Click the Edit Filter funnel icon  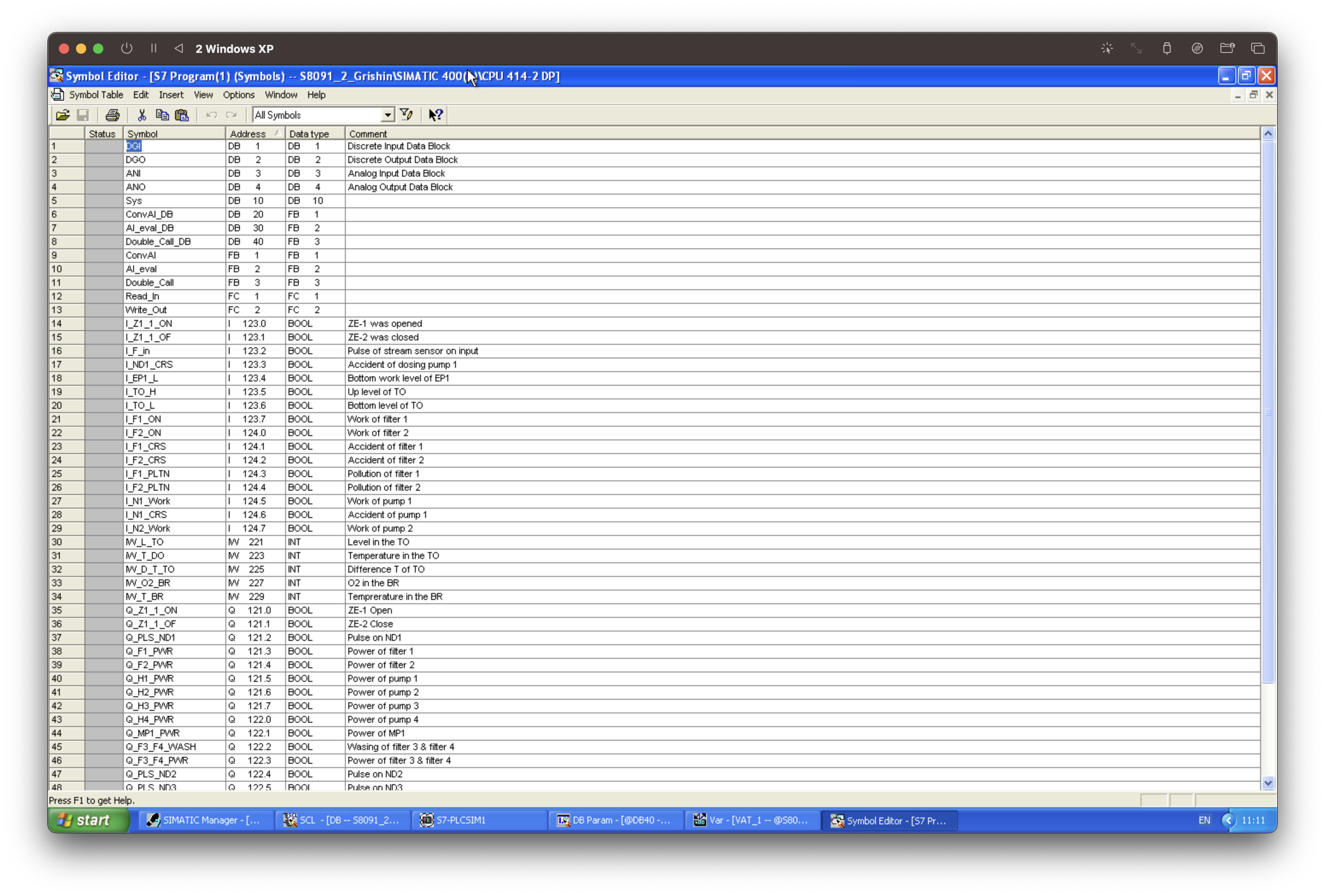[x=406, y=115]
